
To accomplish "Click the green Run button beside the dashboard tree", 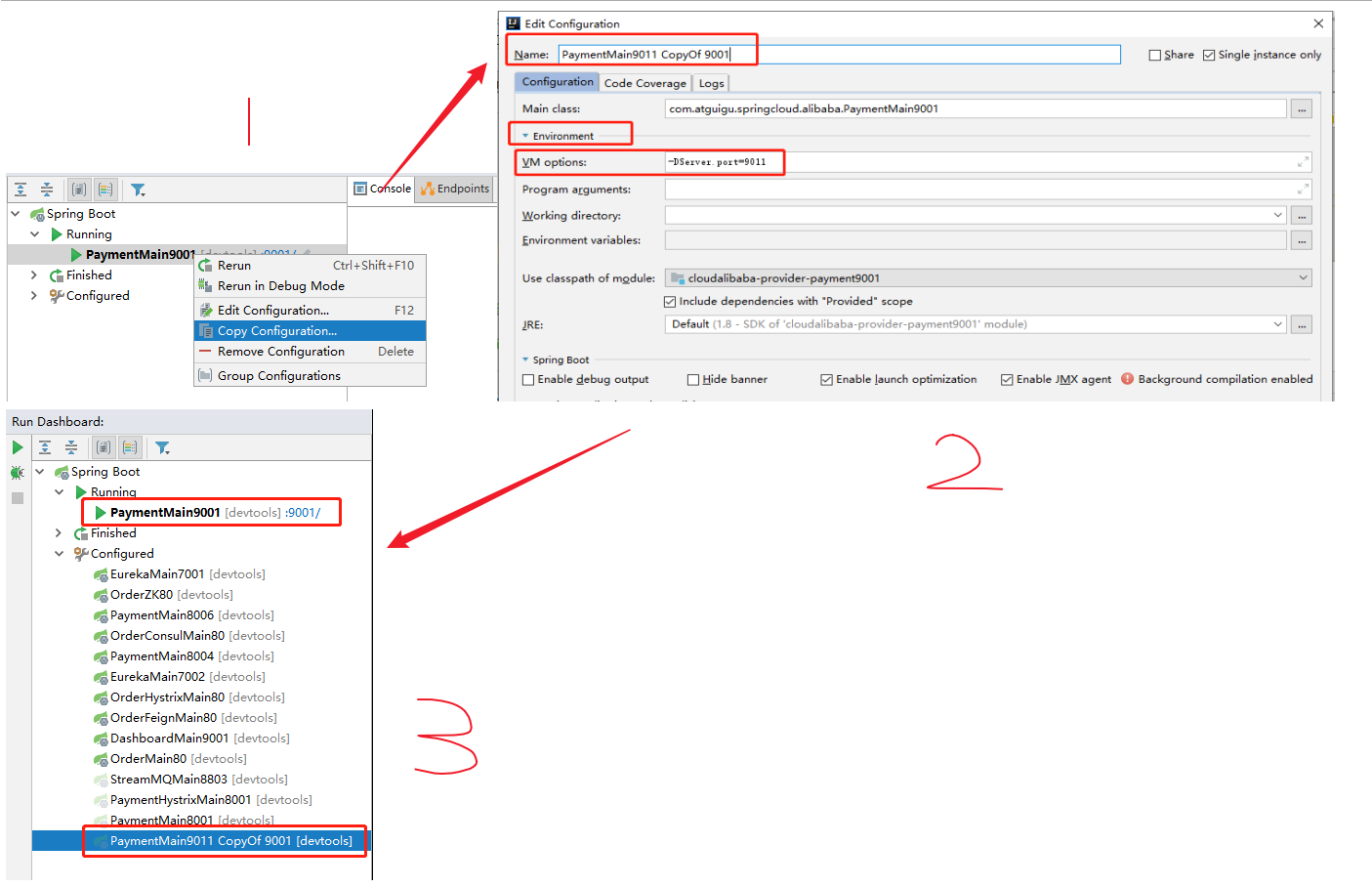I will tap(18, 447).
